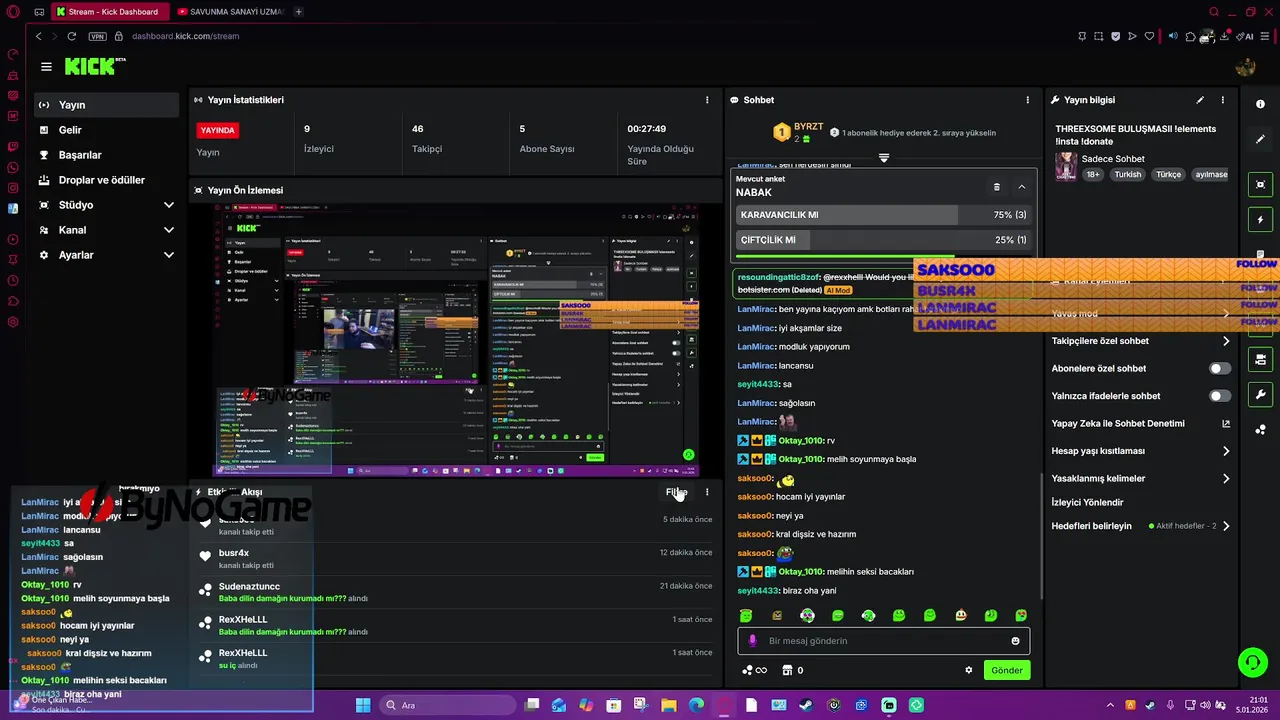
Task: Go to Yayın in the sidebar
Action: (x=106, y=105)
